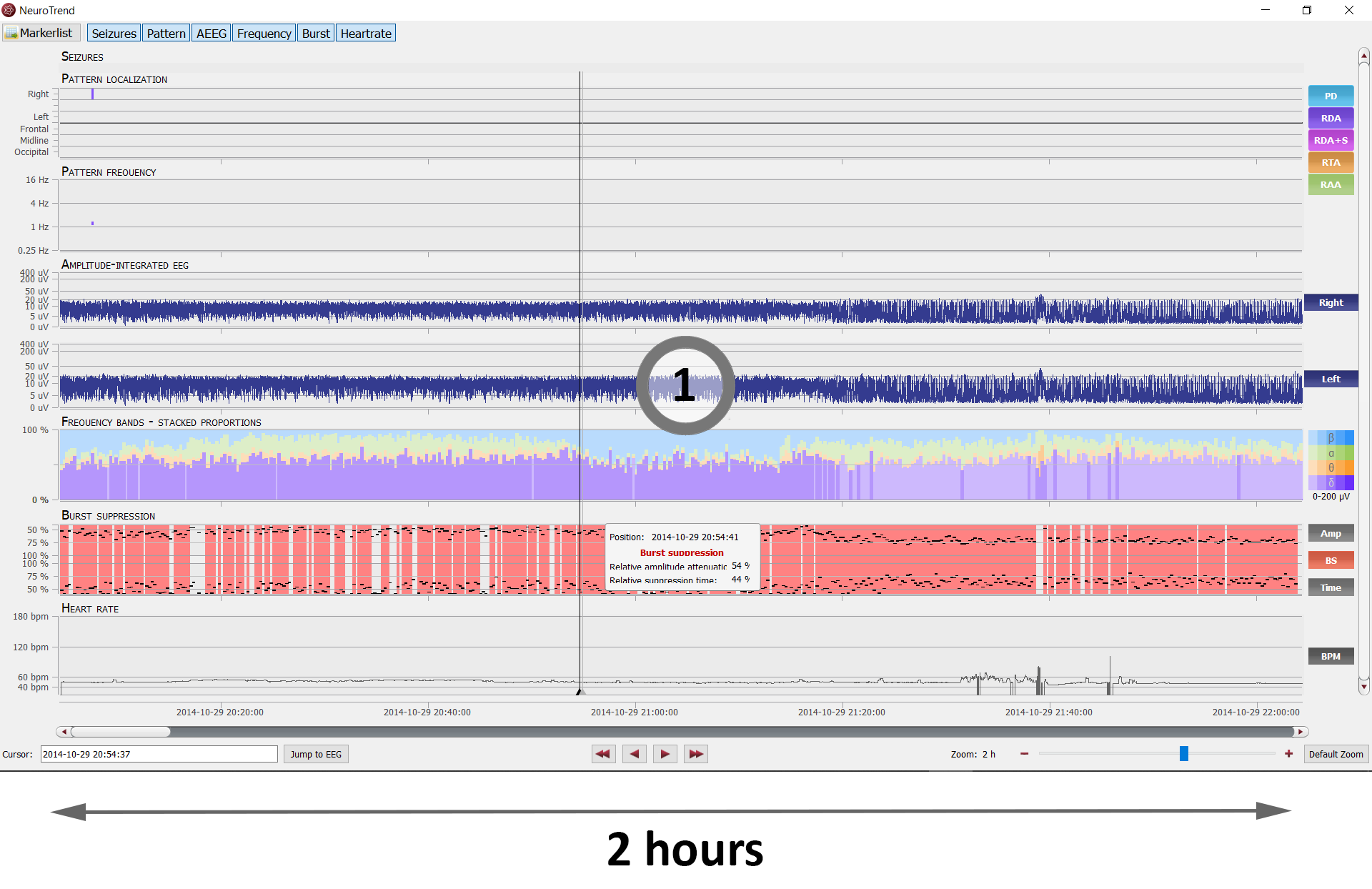Activate the RDA+S overlay
Viewport: 1372px width, 889px height.
[1331, 139]
